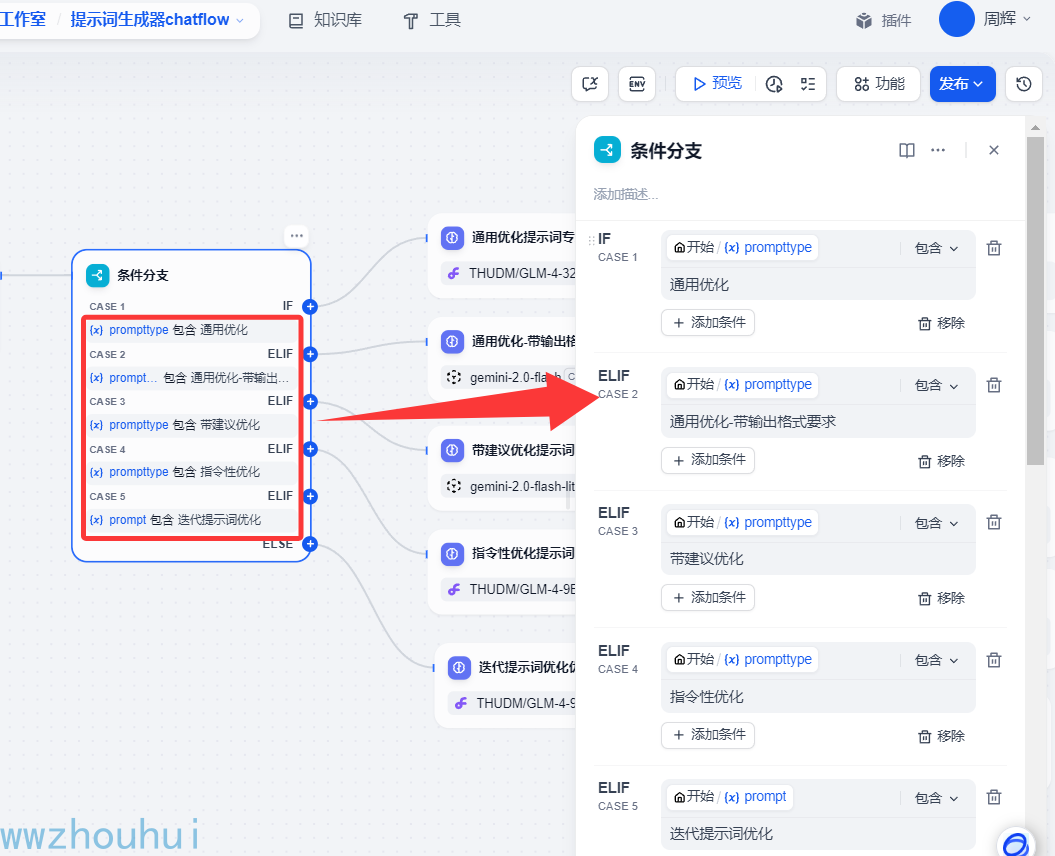This screenshot has width=1055, height=856.
Task: Close the 条件分支 panel
Action: pos(993,150)
